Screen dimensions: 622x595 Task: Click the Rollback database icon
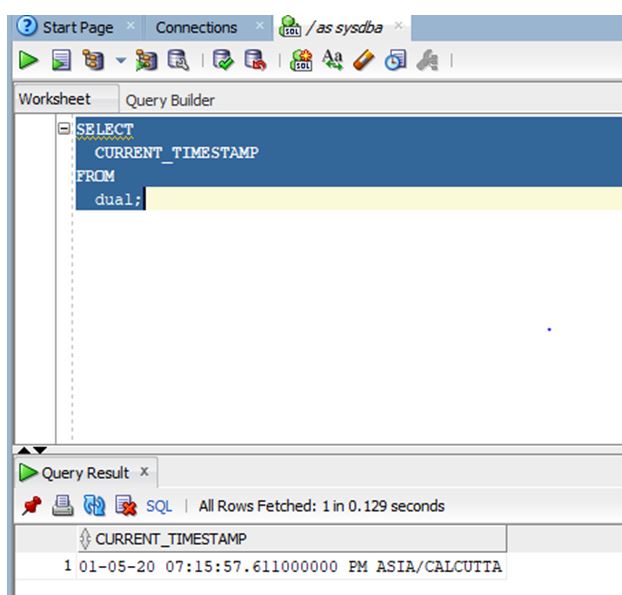click(x=255, y=60)
